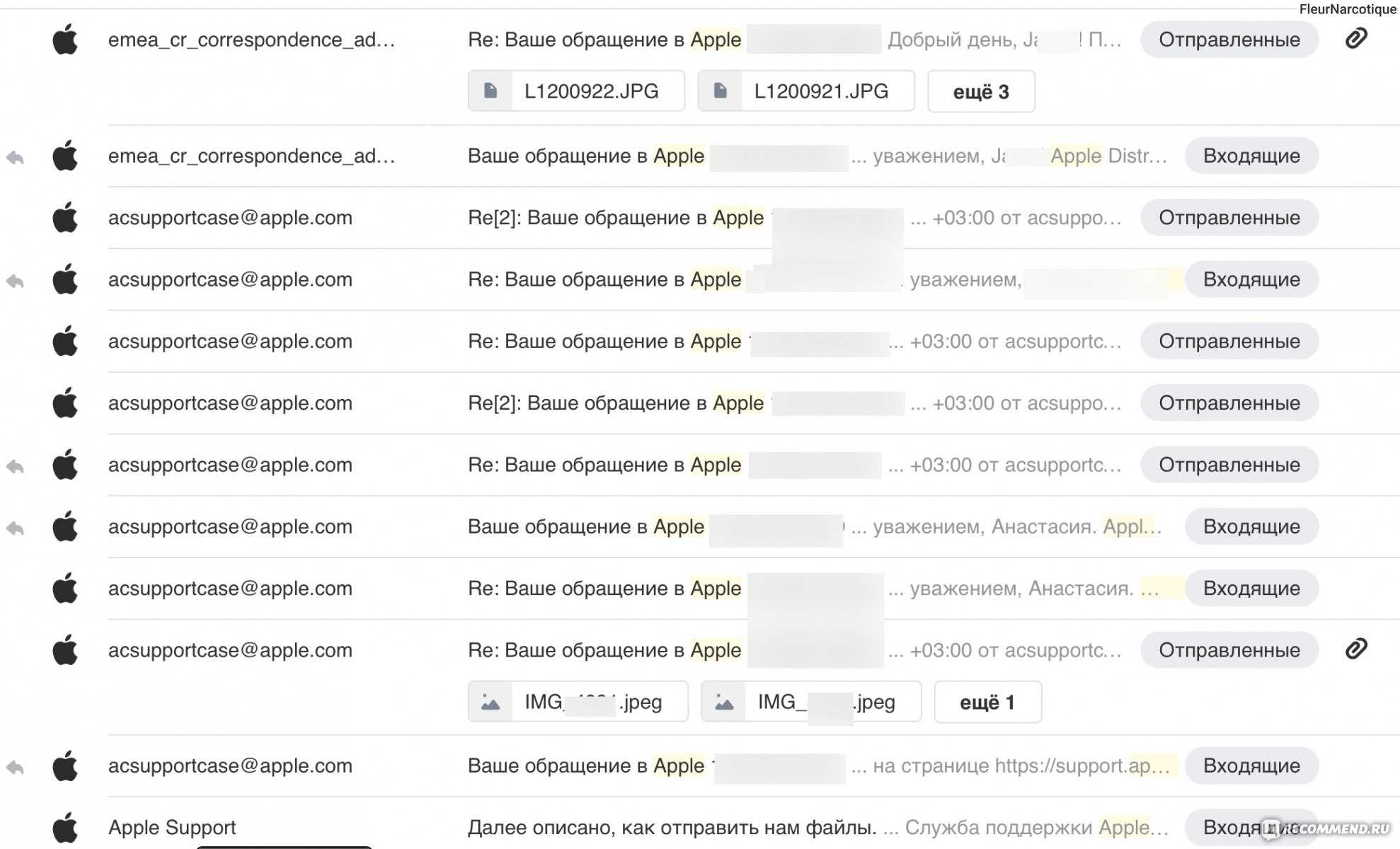
Task: Click Входящие label on emea 'Apple Distr…' message
Action: pyautogui.click(x=1251, y=156)
